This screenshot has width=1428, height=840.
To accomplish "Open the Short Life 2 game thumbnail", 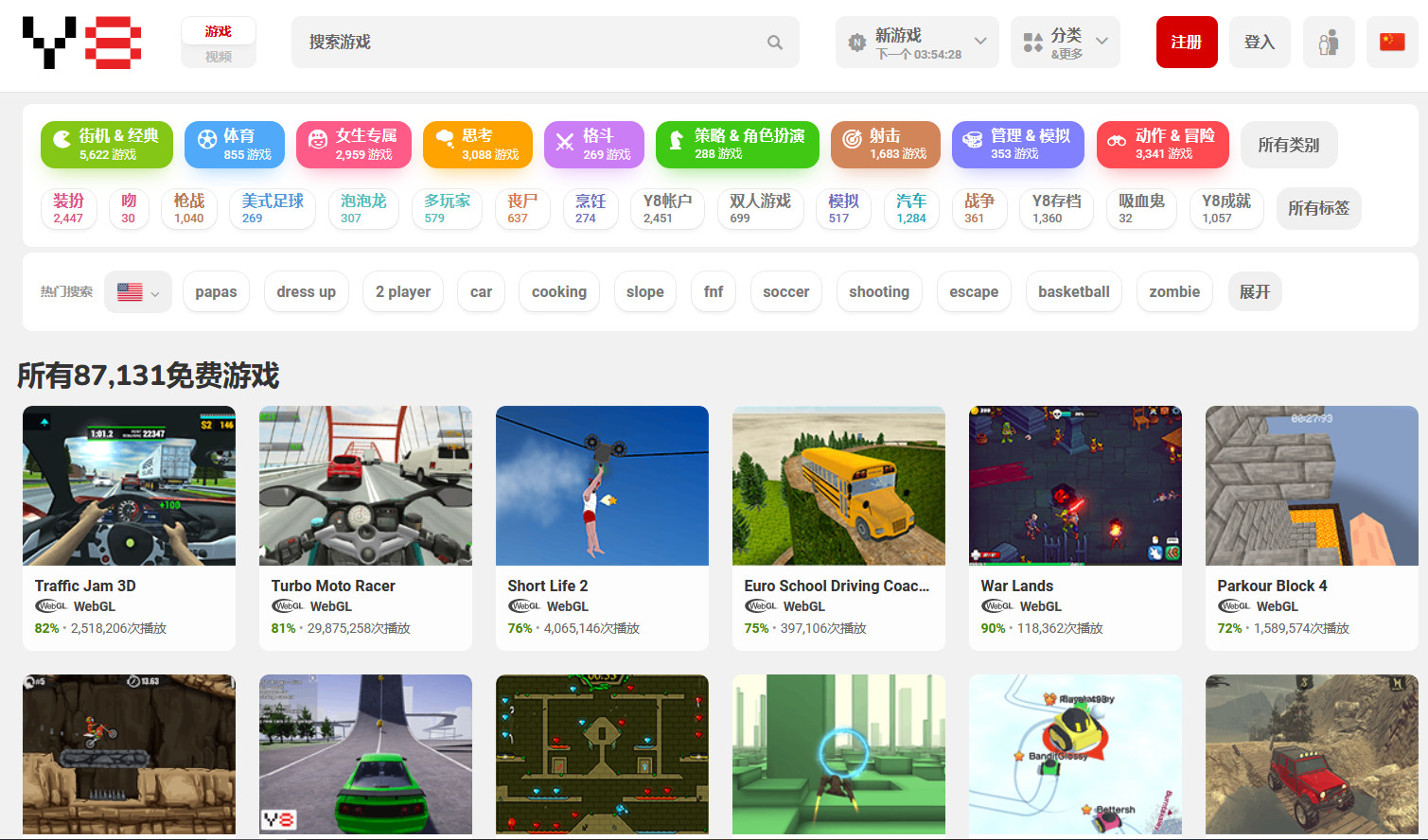I will (x=602, y=486).
